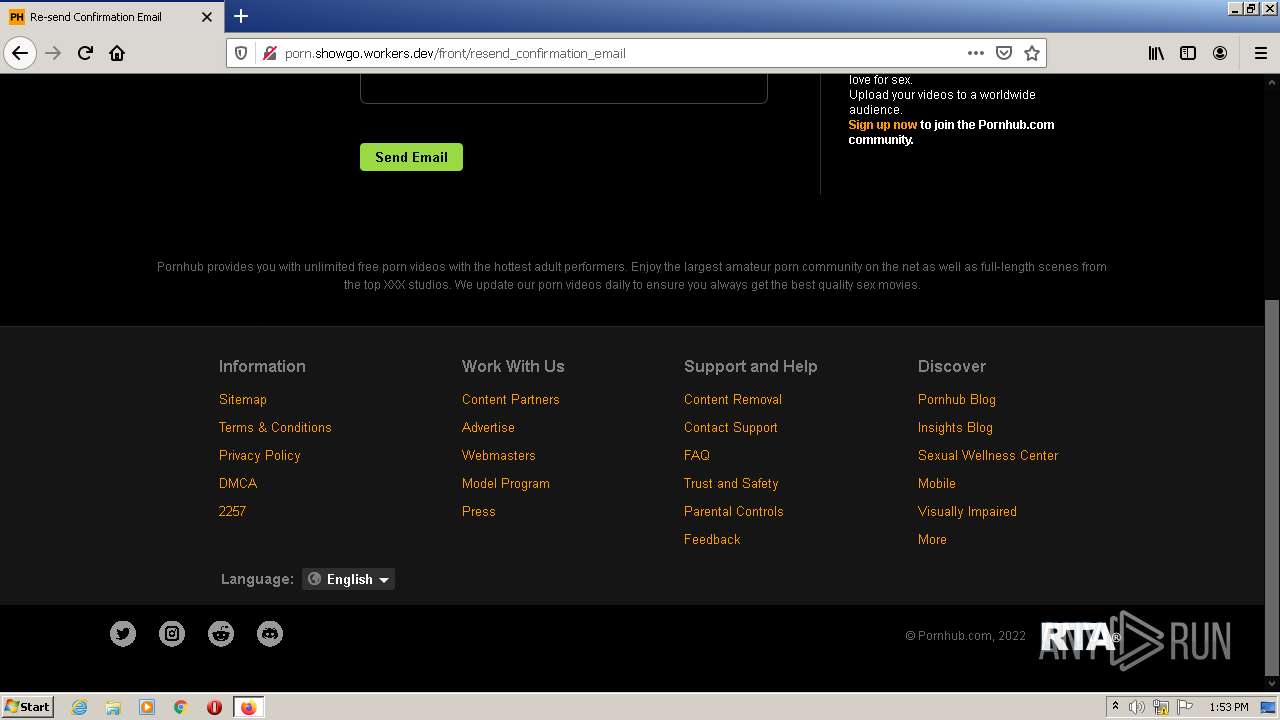
Task: Open the Trust and Safety link
Action: click(731, 483)
